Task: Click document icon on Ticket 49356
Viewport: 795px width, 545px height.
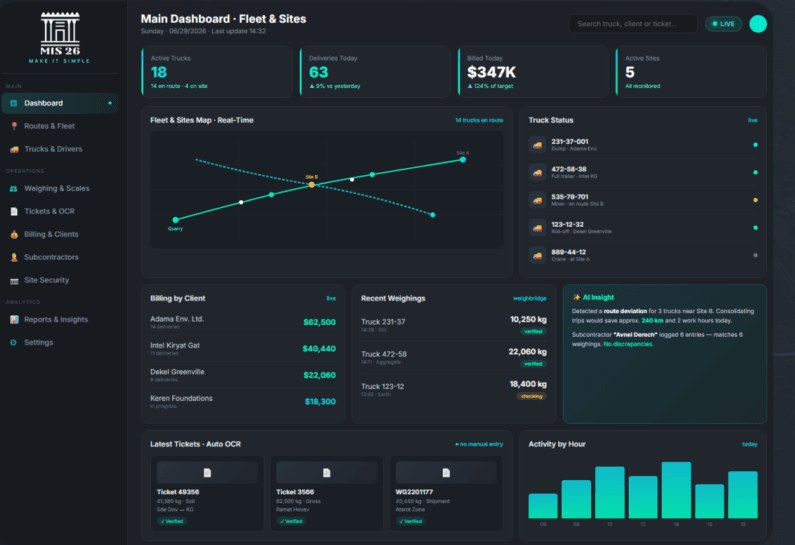Action: tap(207, 473)
